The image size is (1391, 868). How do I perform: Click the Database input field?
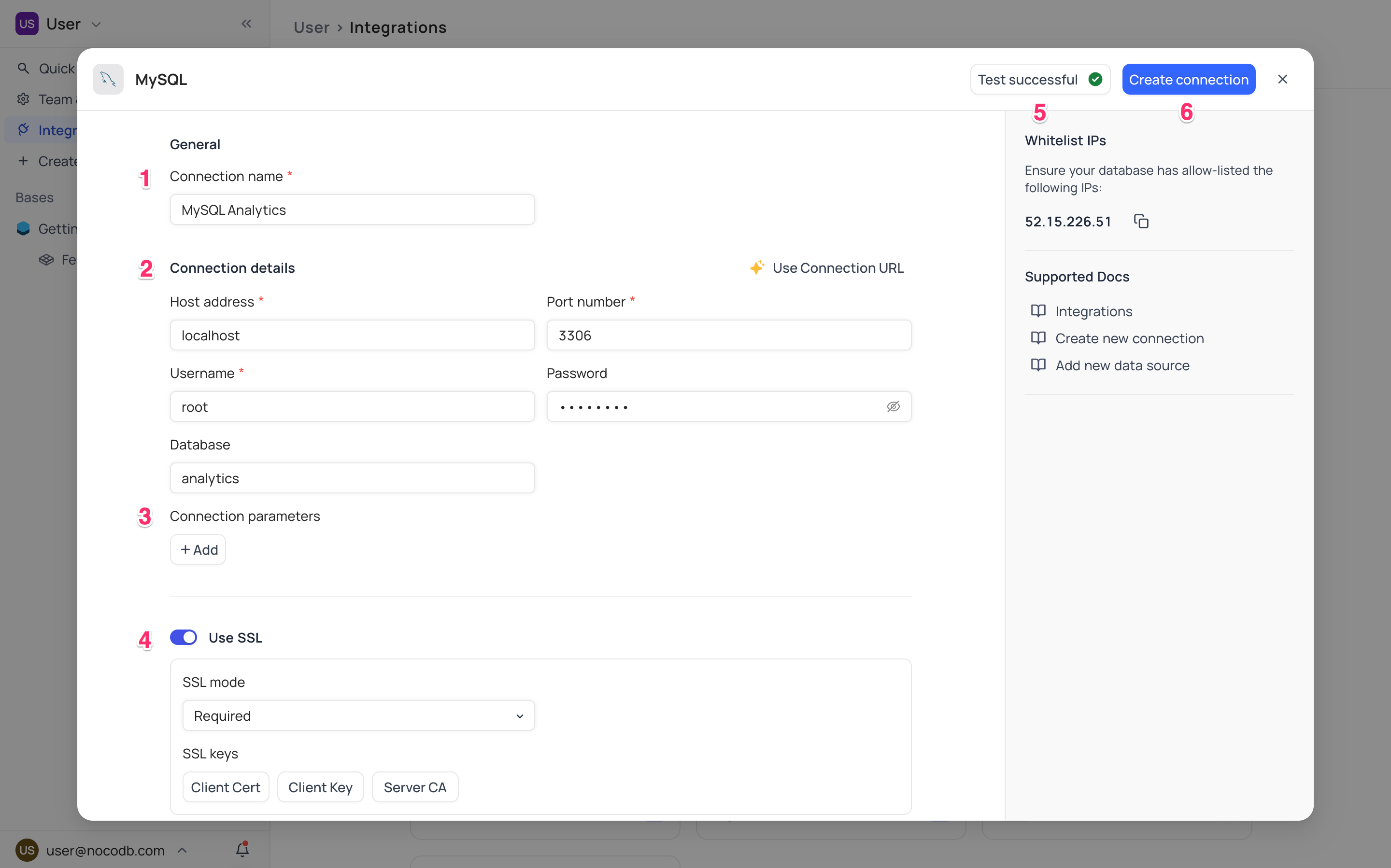click(x=352, y=478)
